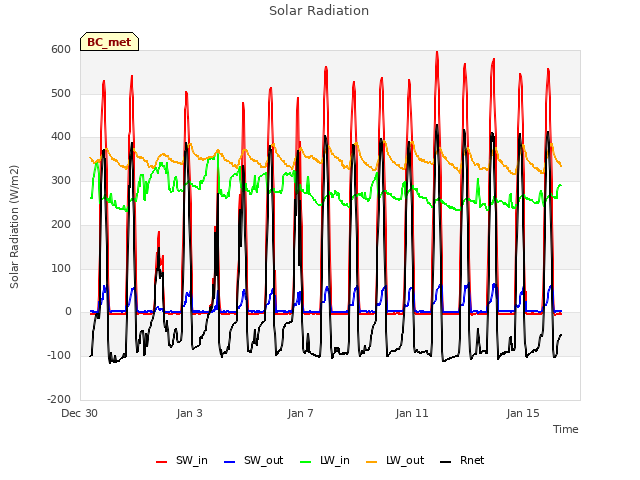Click the blue SW_out legend swatch
The image size is (640, 480).
[x=230, y=462]
